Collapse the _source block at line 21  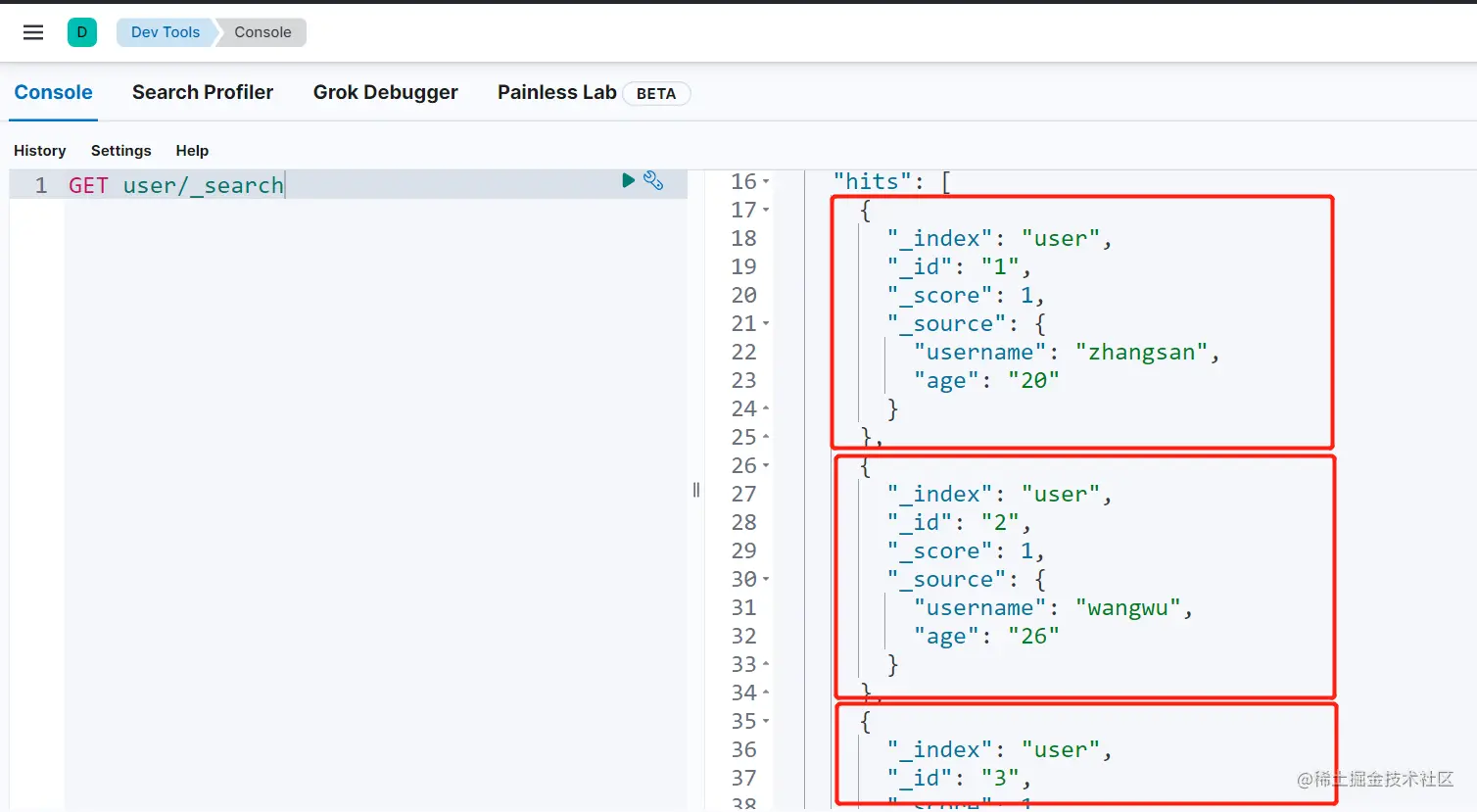(766, 324)
